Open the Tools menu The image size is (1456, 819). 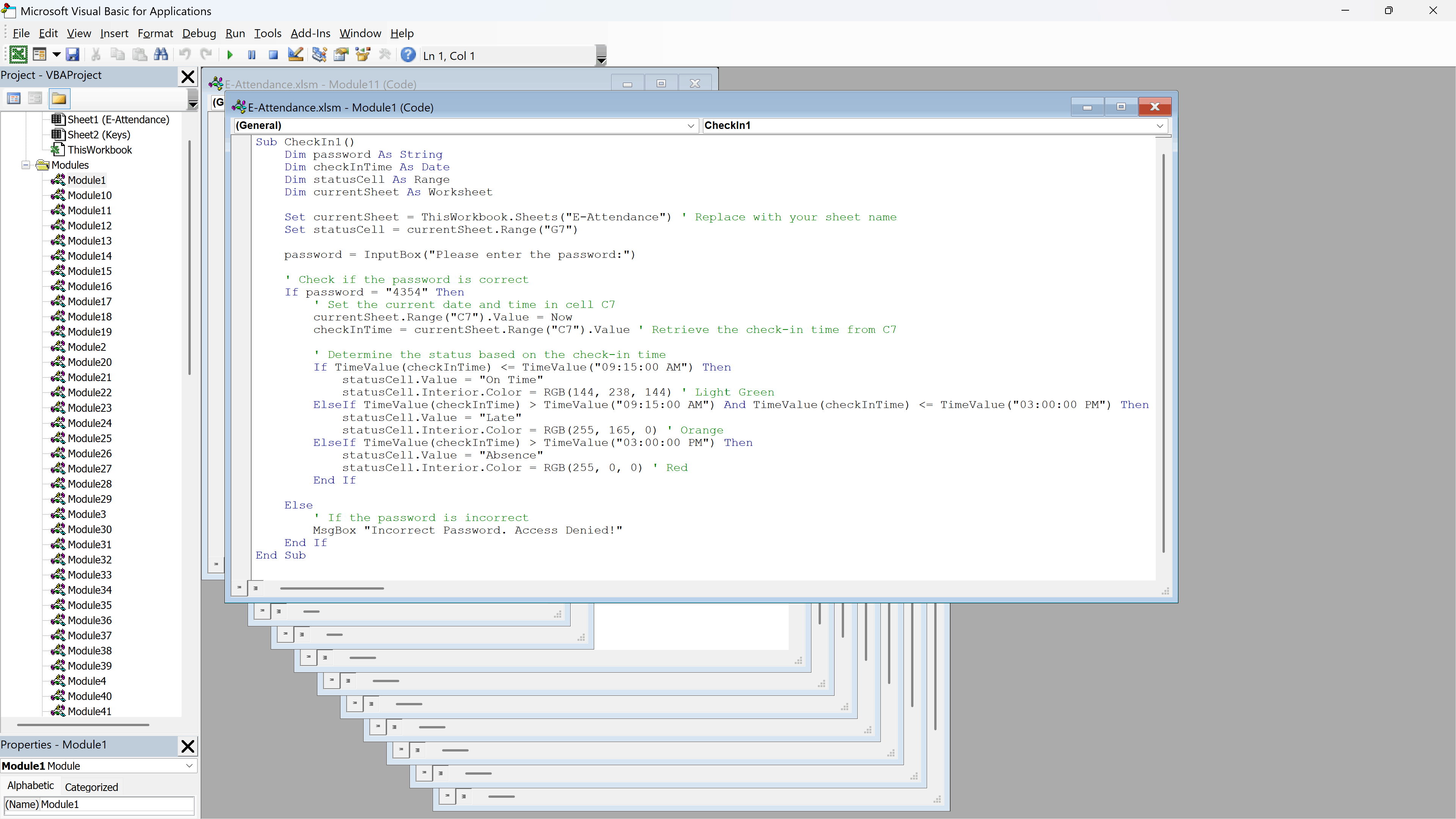click(267, 33)
